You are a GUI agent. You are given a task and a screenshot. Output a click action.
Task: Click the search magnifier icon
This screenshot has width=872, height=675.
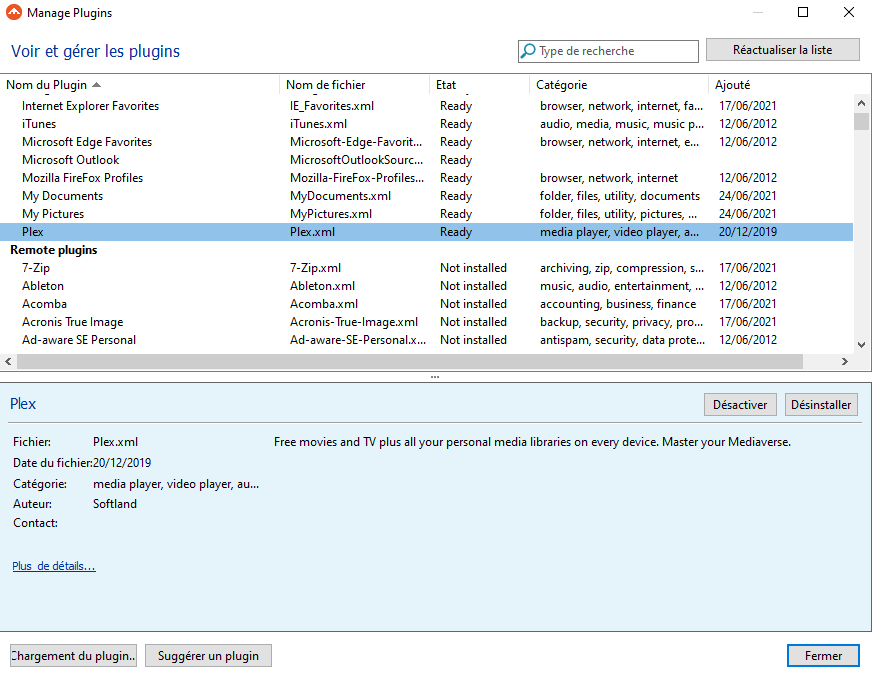527,51
